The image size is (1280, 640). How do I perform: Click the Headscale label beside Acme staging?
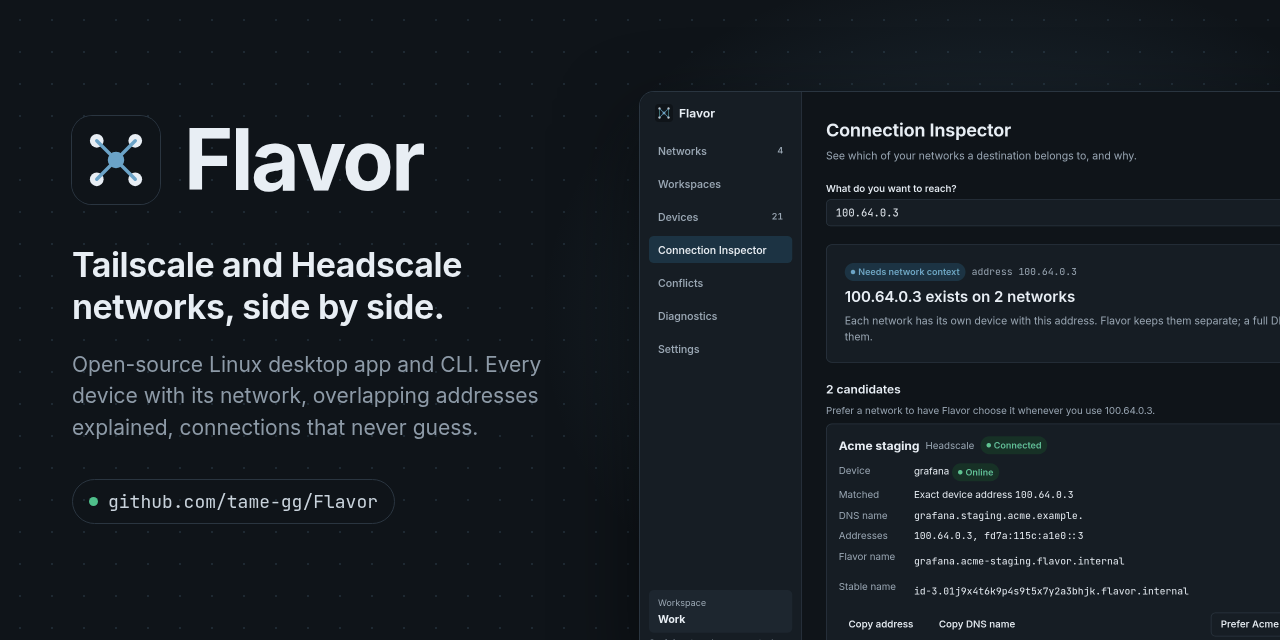949,446
